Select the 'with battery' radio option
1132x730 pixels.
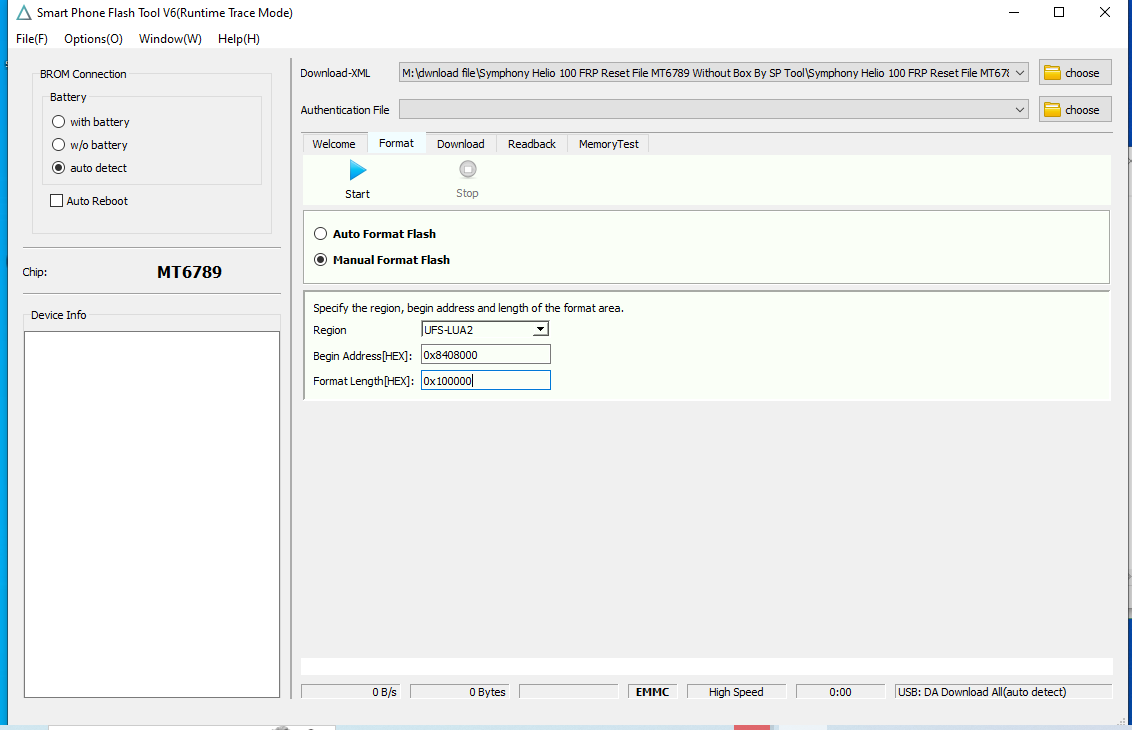(59, 122)
